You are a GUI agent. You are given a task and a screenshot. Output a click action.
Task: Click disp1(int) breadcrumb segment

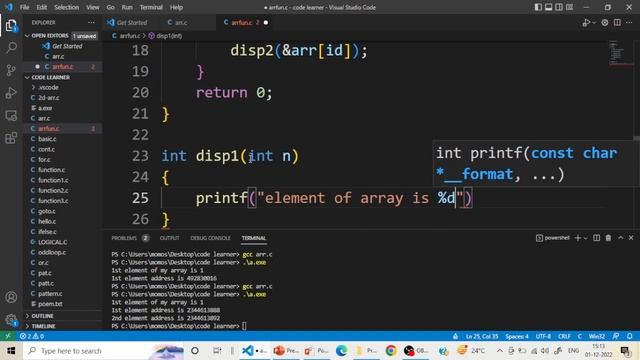click(166, 36)
